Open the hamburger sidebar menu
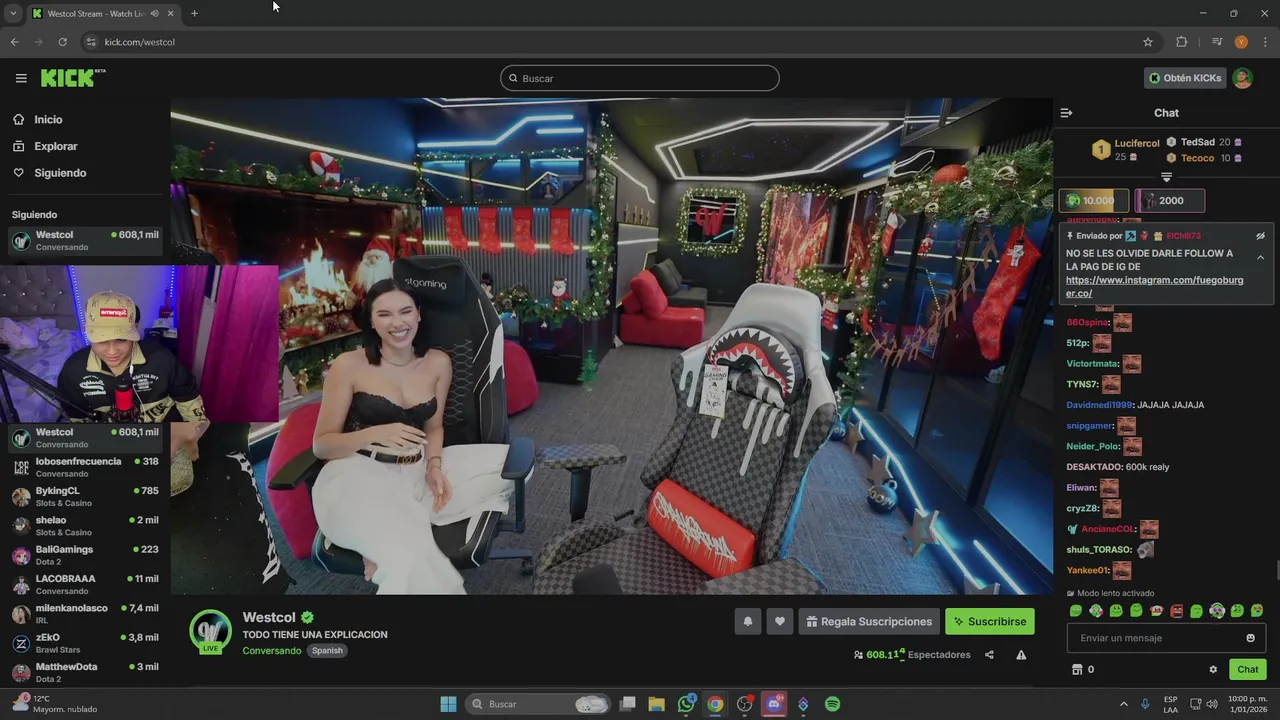This screenshot has width=1280, height=720. pyautogui.click(x=21, y=78)
